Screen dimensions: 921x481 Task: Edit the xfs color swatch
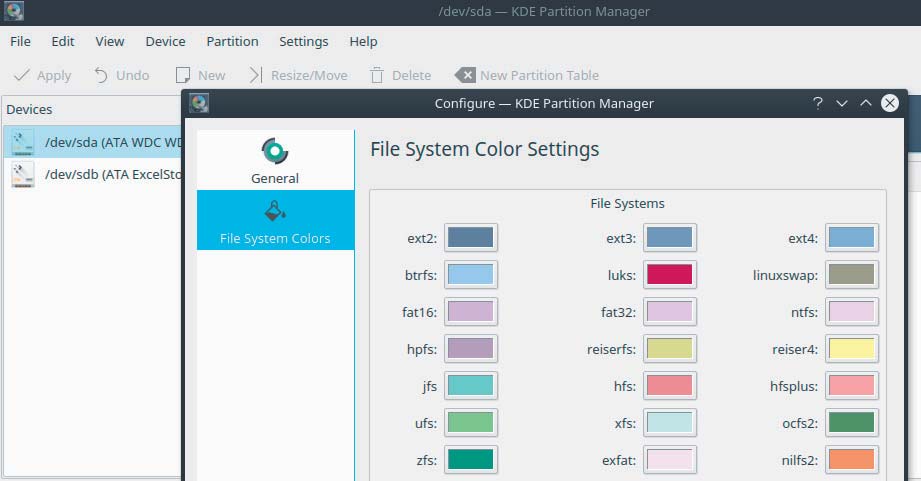coord(670,422)
